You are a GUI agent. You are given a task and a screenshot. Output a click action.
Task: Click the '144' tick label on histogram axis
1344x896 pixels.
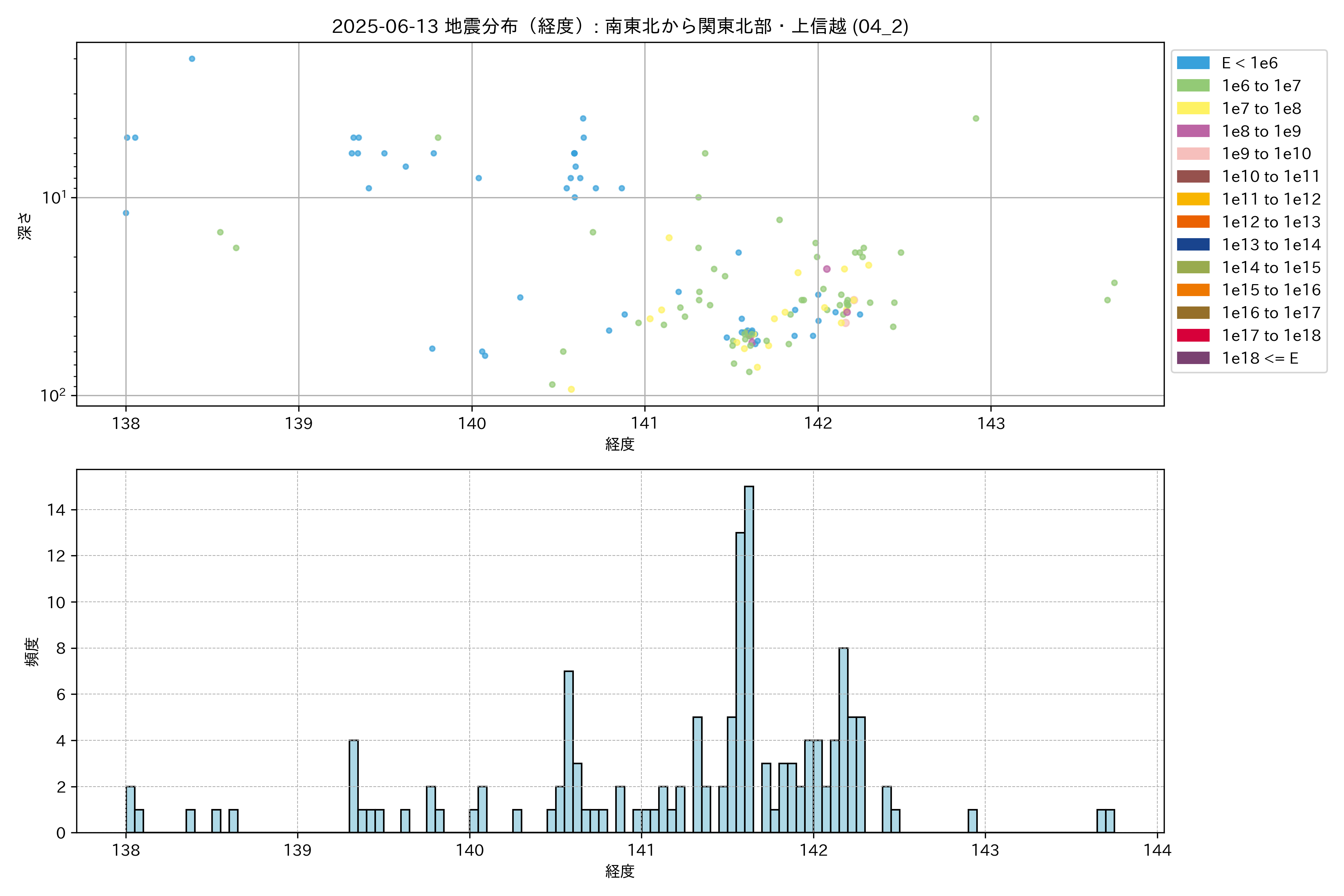tap(1157, 850)
